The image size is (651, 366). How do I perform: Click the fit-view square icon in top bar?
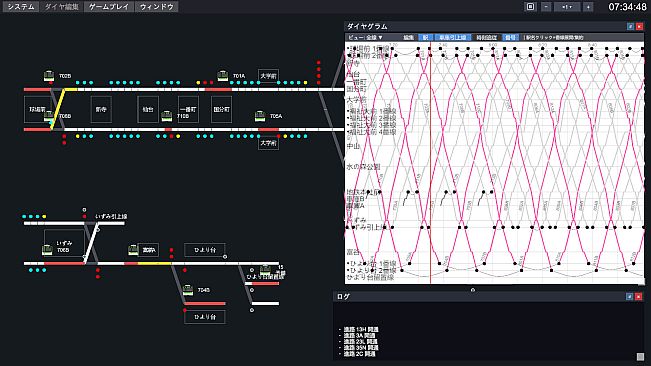[x=530, y=7]
